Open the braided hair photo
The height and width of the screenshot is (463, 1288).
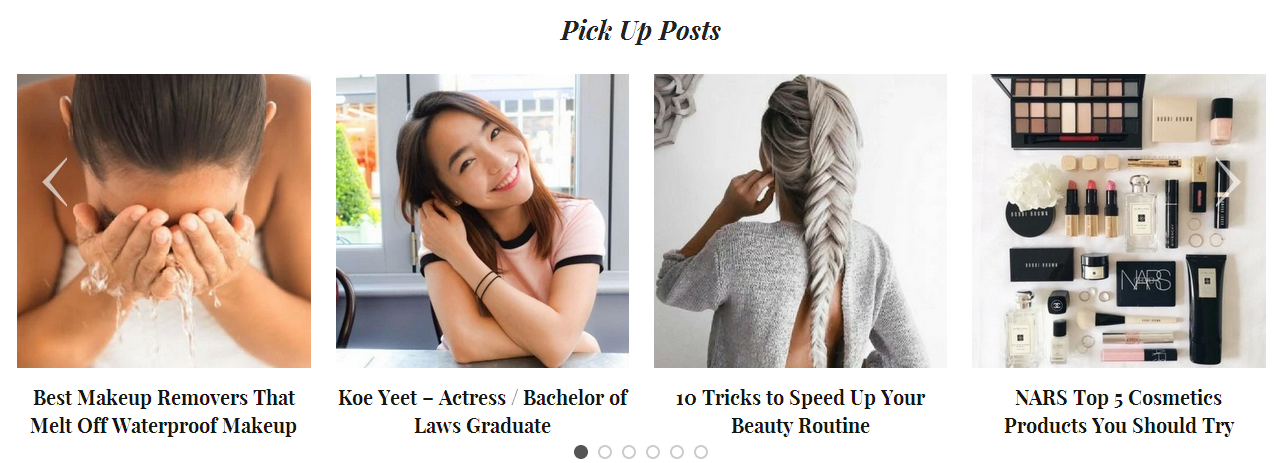[x=800, y=221]
